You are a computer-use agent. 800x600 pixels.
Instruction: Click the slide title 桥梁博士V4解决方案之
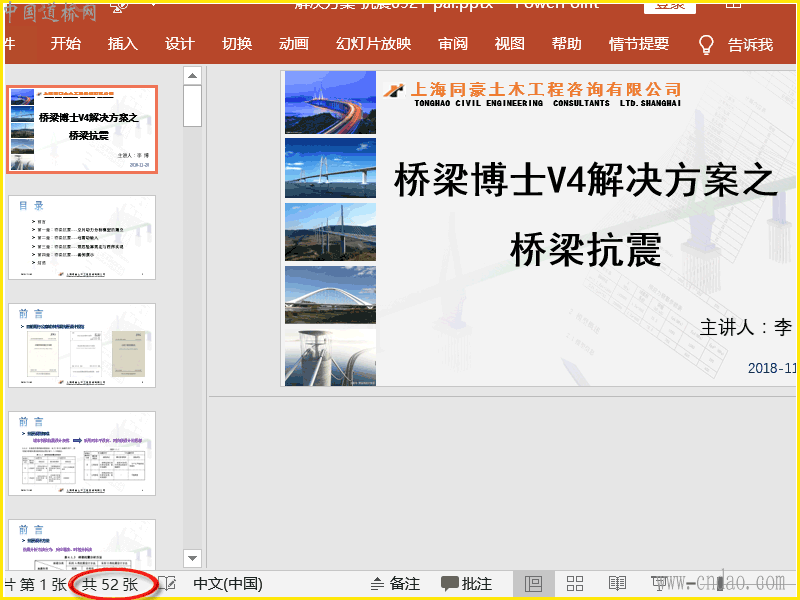[x=586, y=181]
